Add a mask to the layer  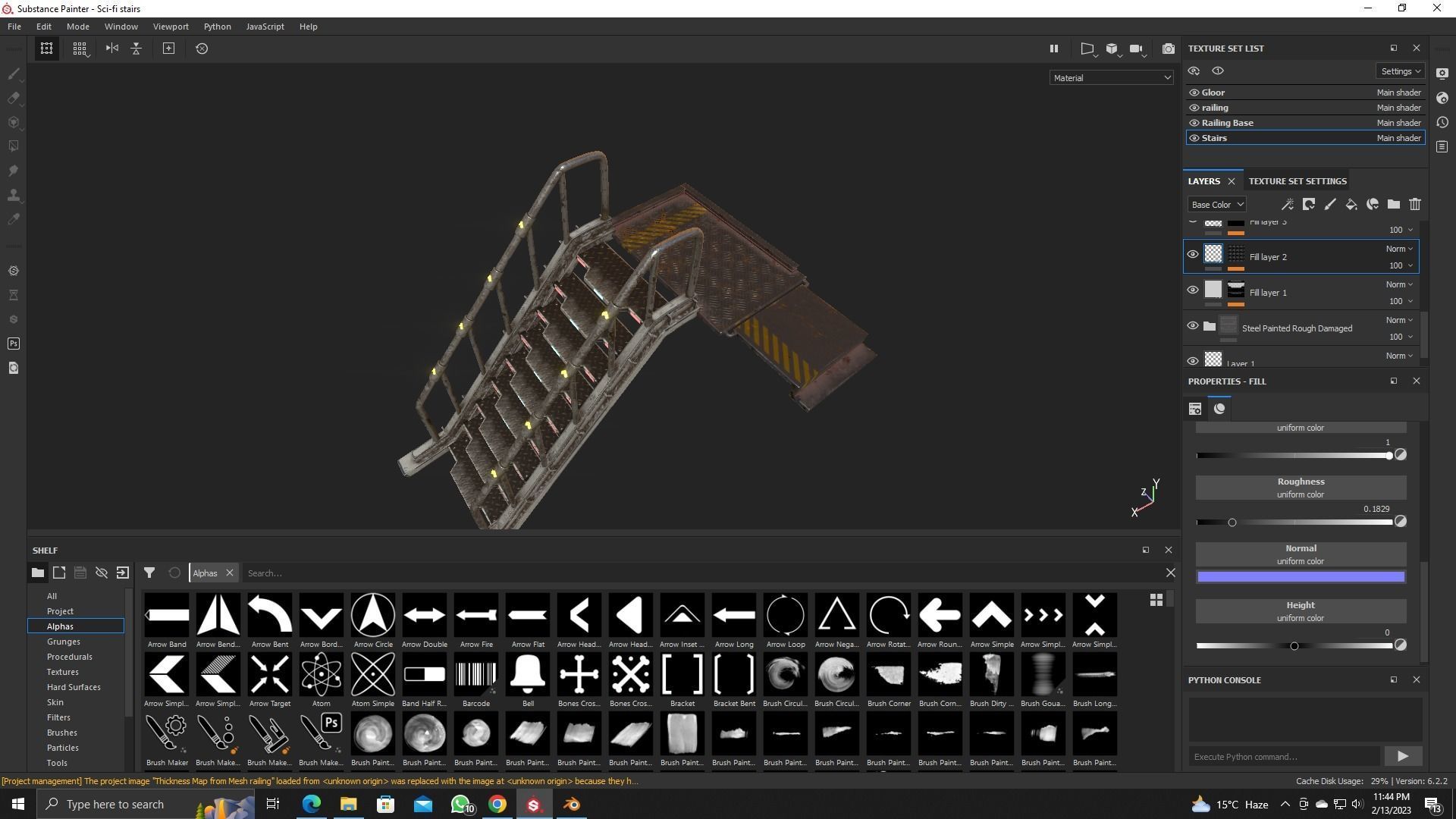coord(1309,204)
